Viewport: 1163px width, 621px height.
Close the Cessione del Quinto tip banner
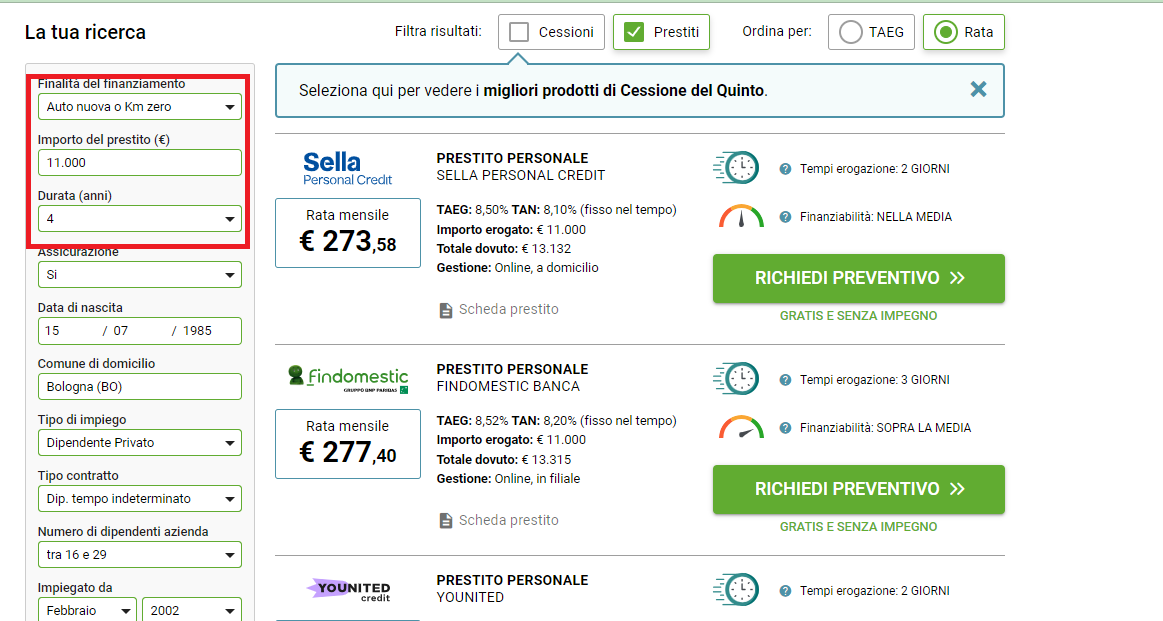coord(978,90)
